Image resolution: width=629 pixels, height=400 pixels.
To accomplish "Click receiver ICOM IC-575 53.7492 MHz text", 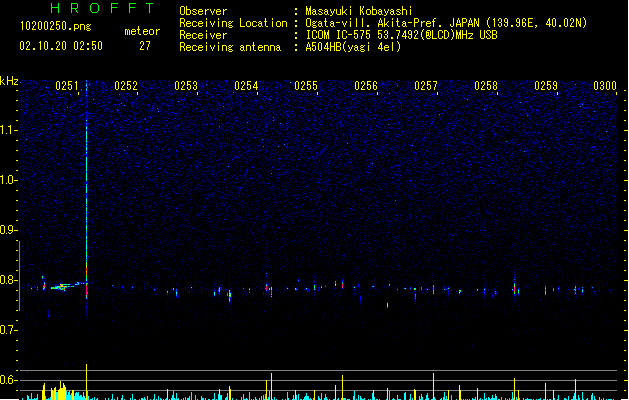I will pyautogui.click(x=402, y=35).
